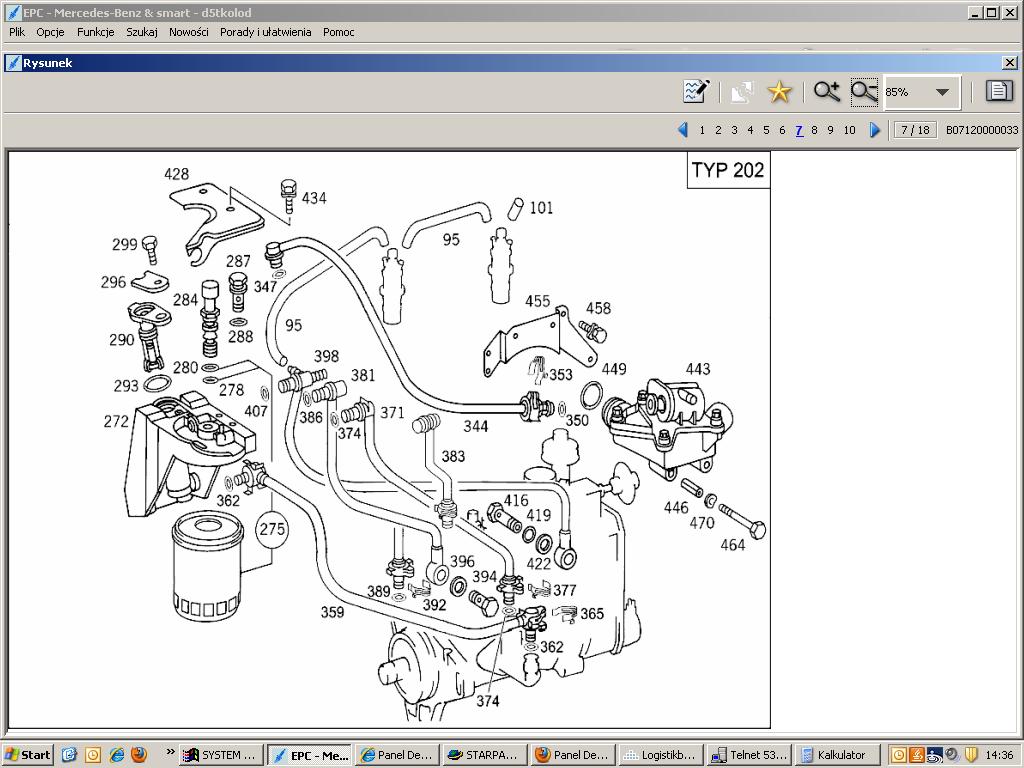Open the Funkcje menu
Viewport: 1024px width, 768px height.
[x=95, y=32]
